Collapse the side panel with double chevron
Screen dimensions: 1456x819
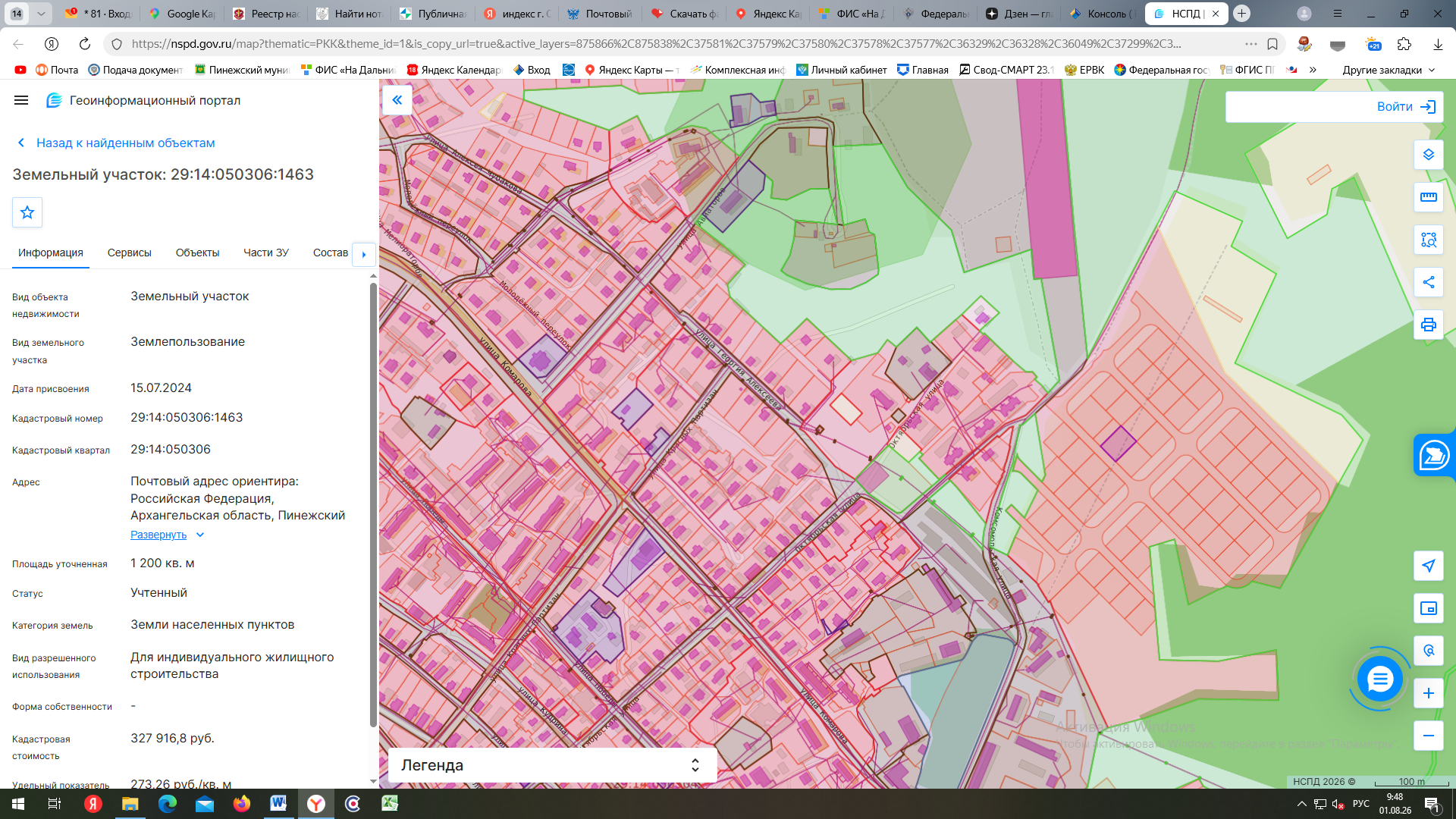pos(397,100)
